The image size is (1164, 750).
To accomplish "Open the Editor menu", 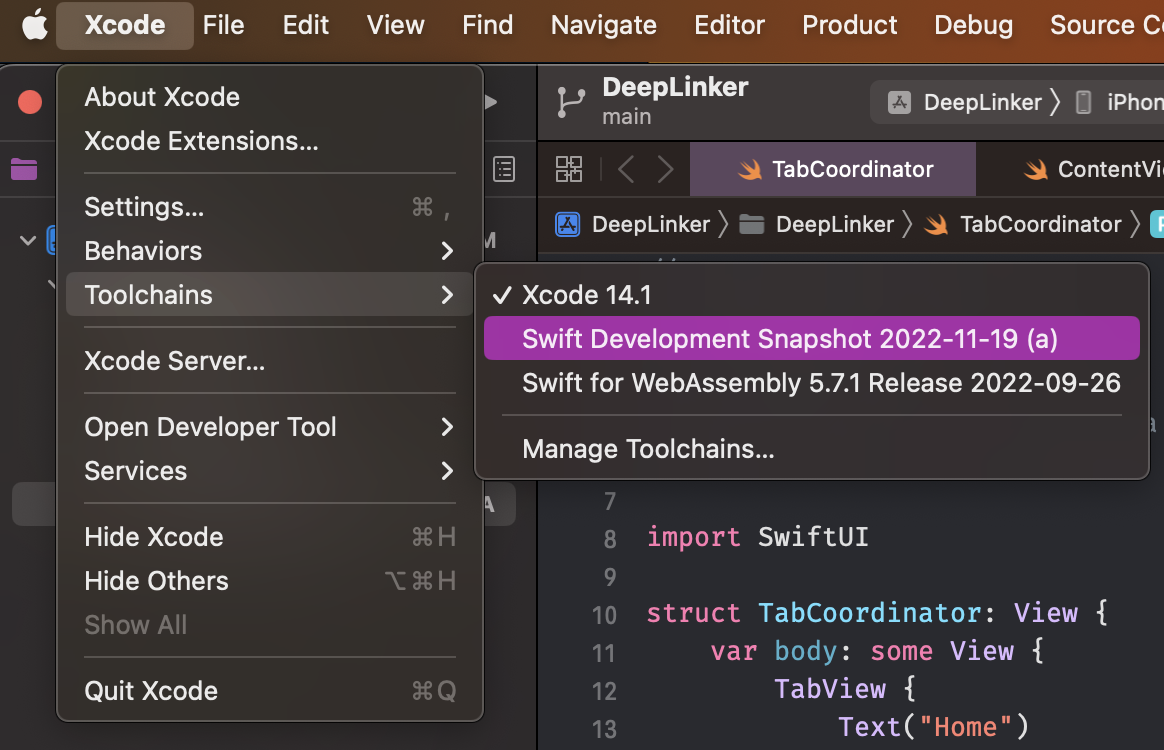I will click(x=730, y=25).
